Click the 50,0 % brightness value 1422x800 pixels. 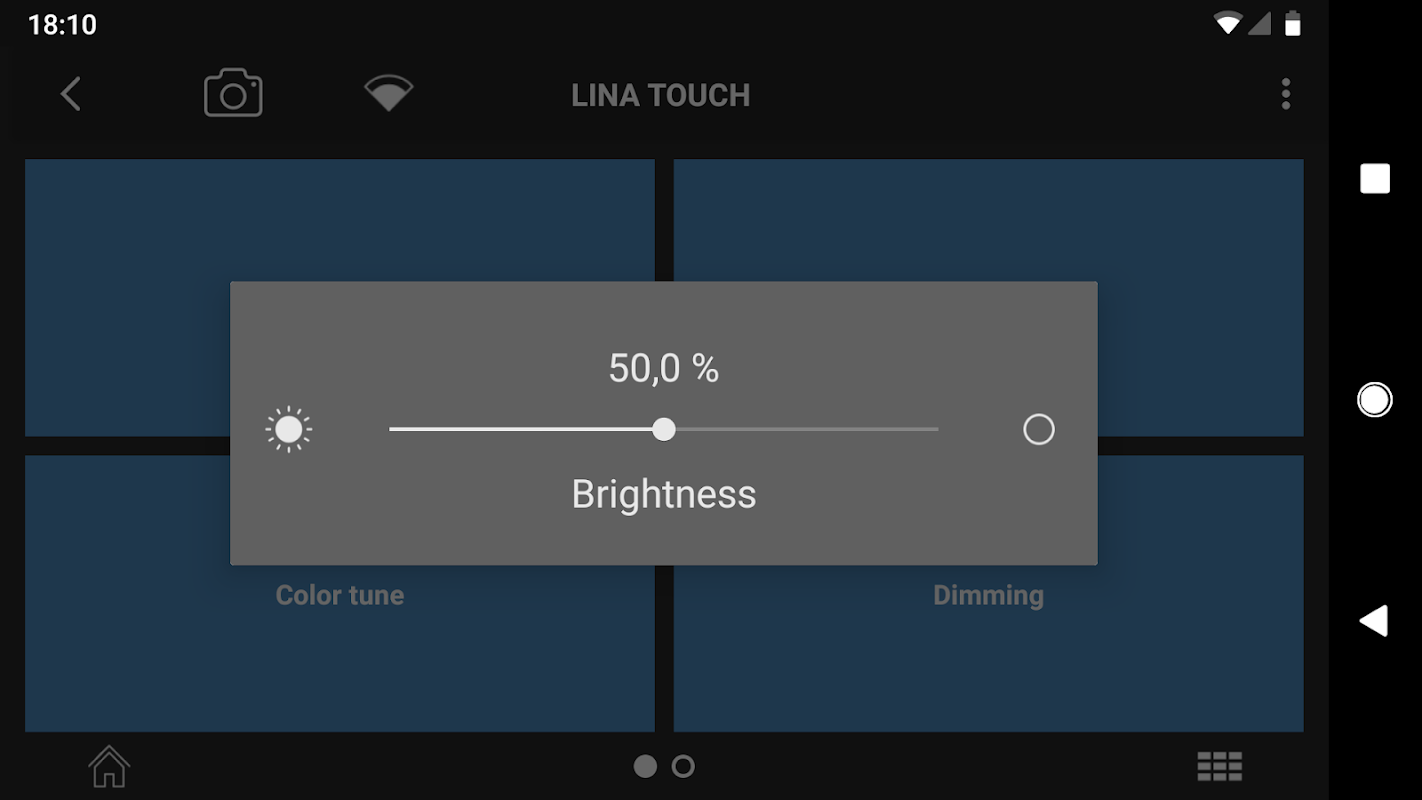[664, 369]
